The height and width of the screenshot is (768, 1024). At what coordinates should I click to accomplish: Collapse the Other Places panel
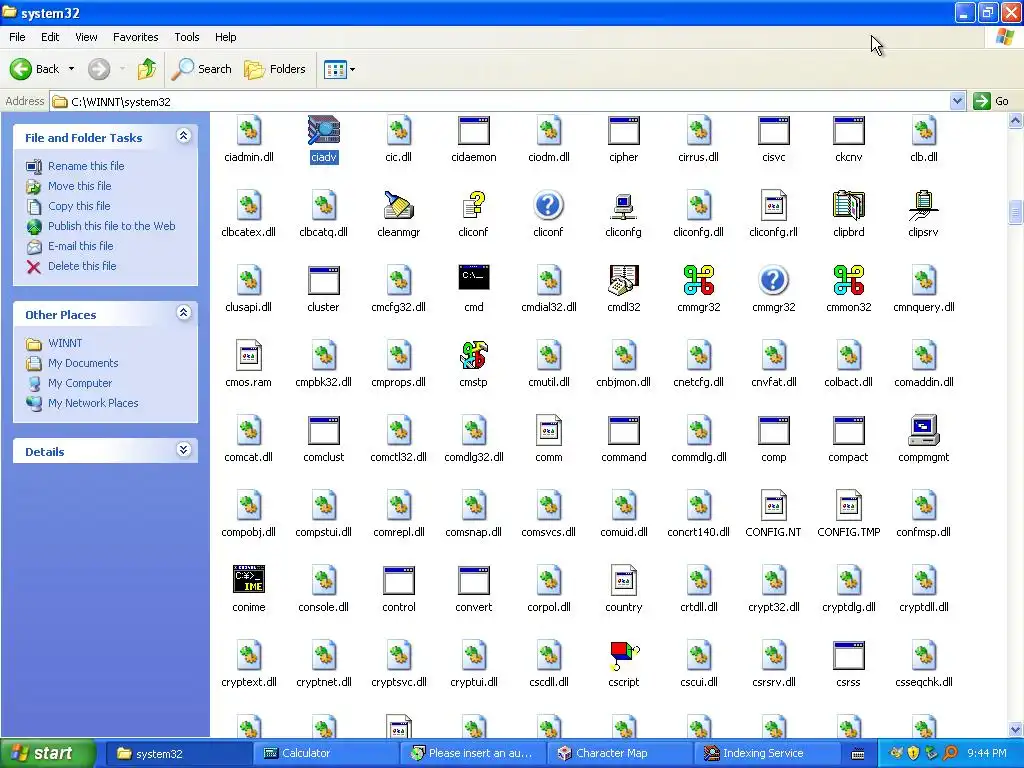click(x=184, y=313)
